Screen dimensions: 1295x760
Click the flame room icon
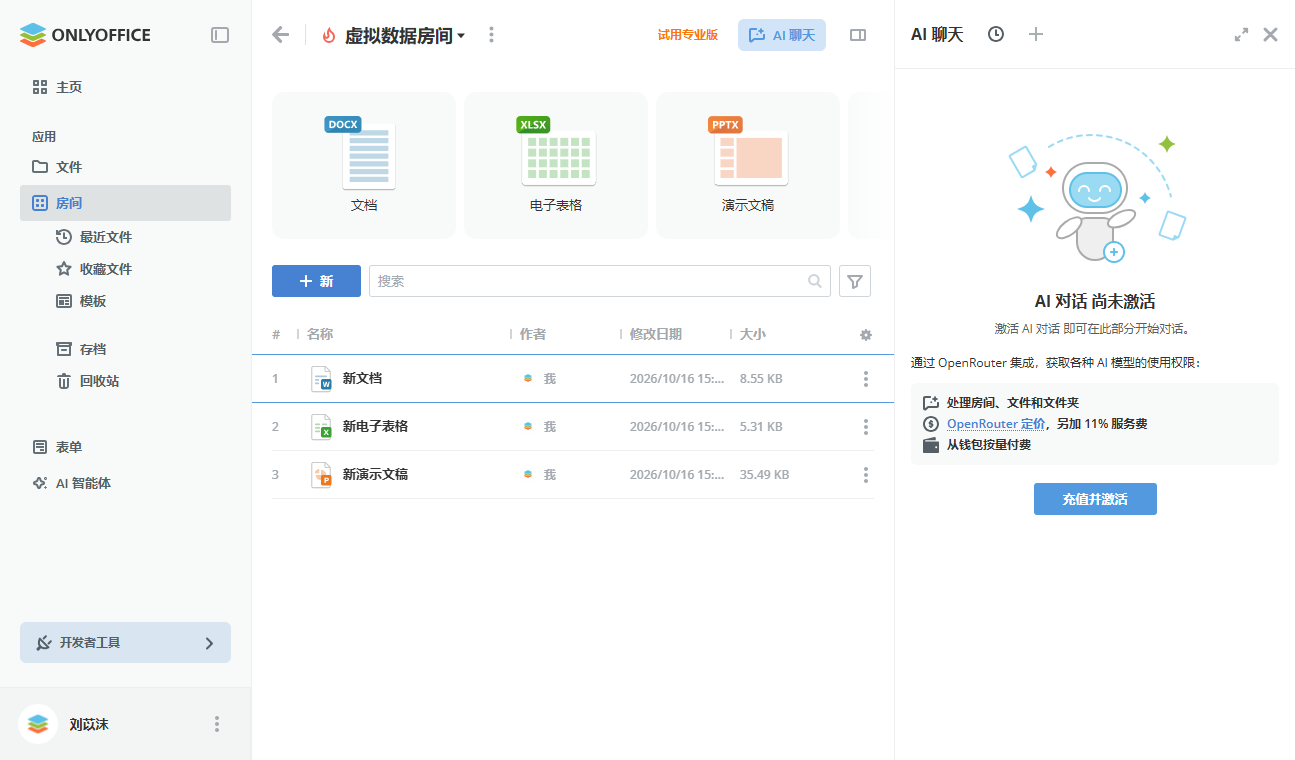(329, 35)
